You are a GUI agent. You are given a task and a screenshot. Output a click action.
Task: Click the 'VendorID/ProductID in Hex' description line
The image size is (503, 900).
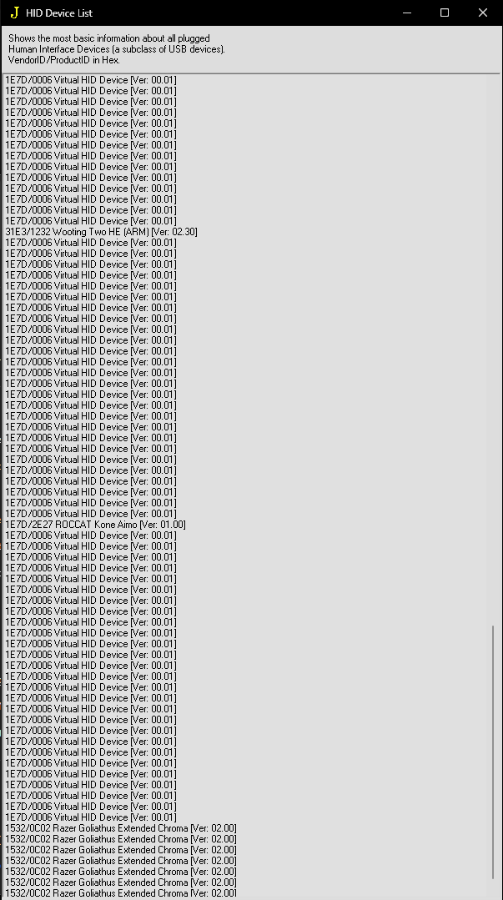(64, 60)
